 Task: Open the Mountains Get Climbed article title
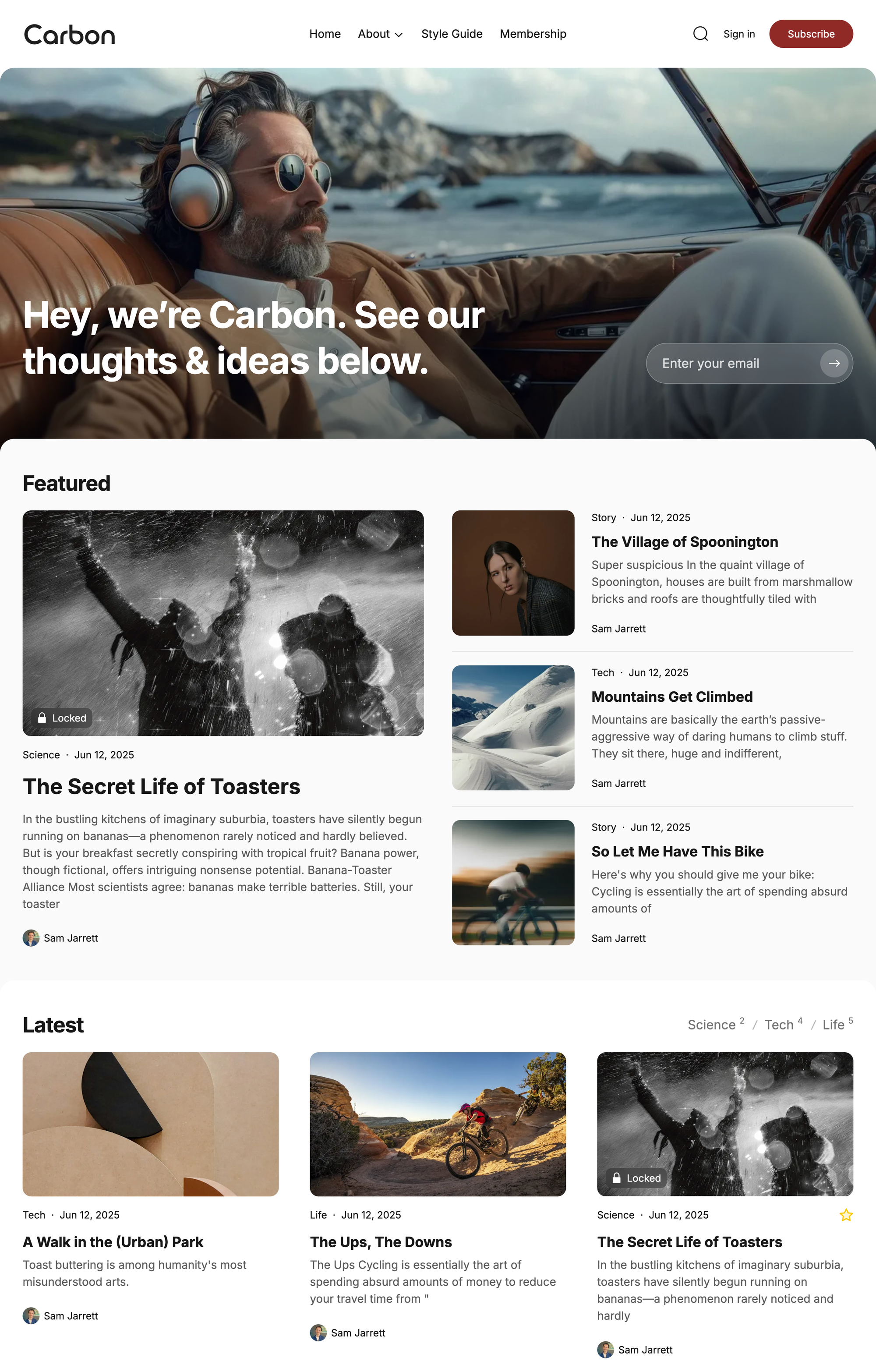click(x=672, y=696)
